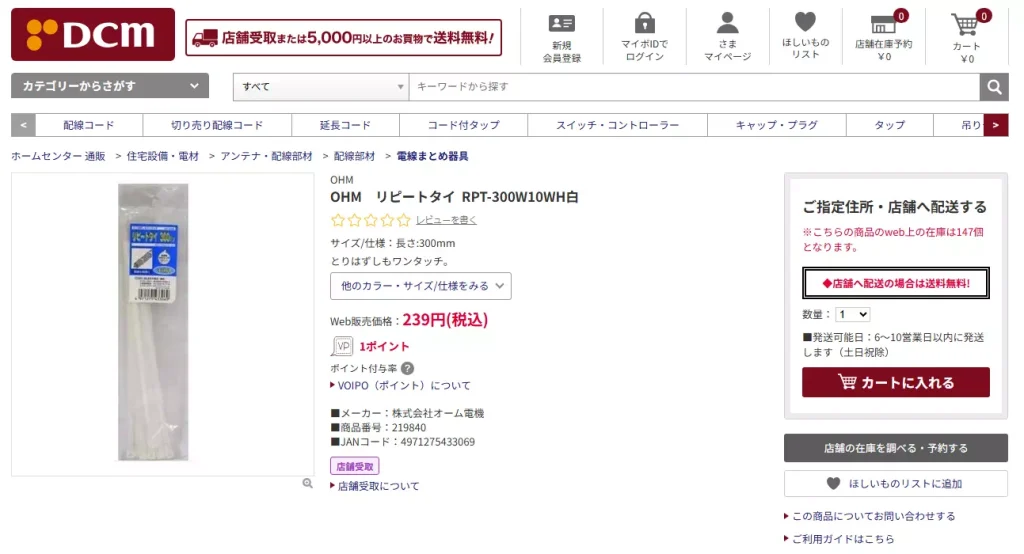Click the product photo thumbnail
Viewport: 1024px width, 554px height.
point(153,322)
